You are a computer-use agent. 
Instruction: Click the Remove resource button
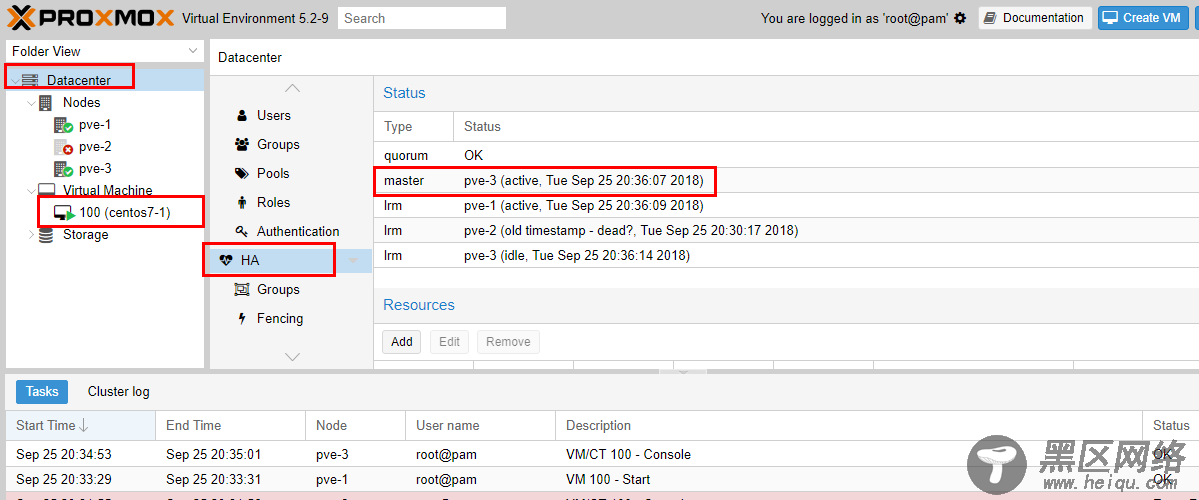(x=509, y=342)
